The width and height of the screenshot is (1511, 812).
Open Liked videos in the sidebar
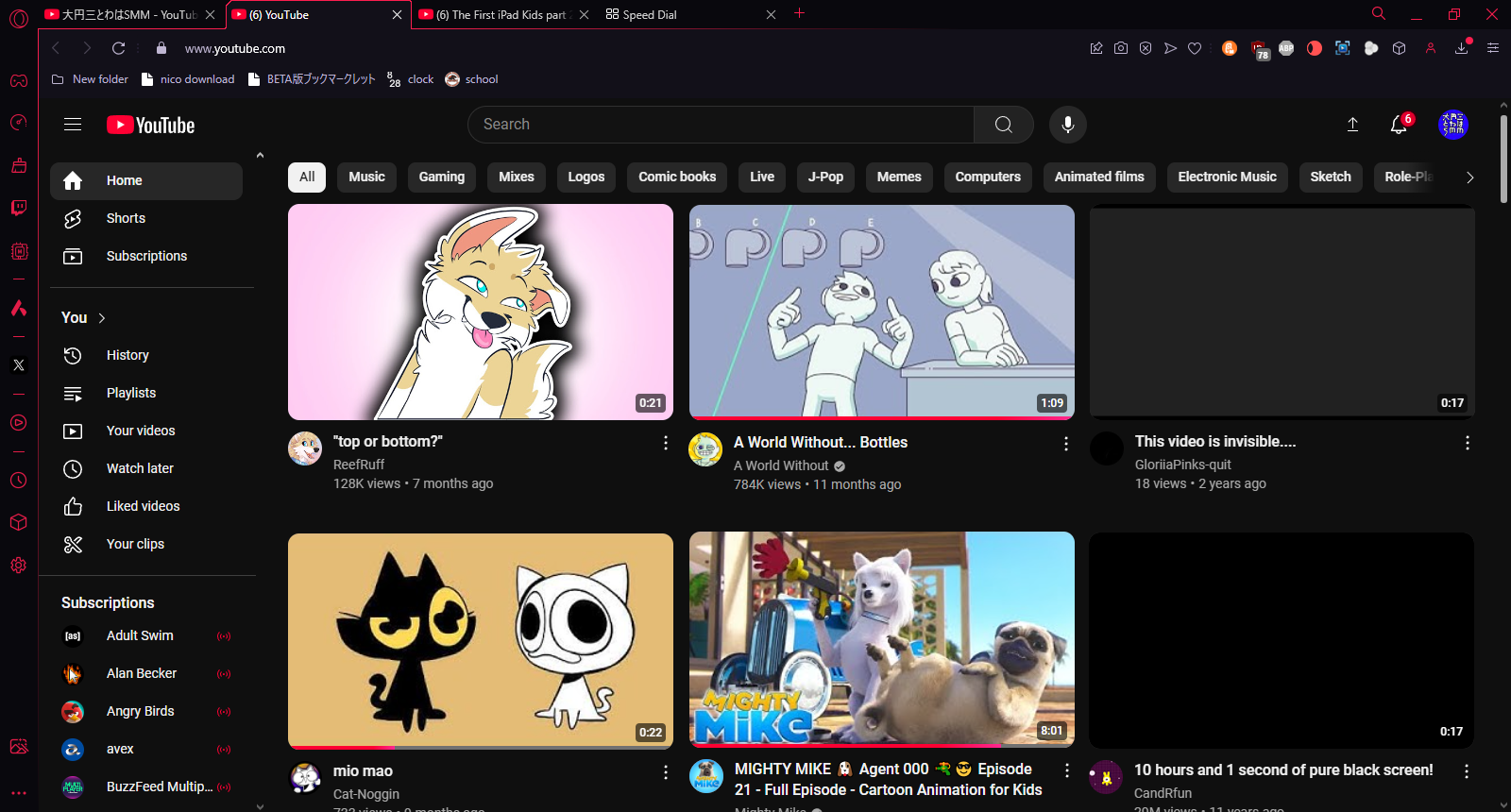click(146, 506)
